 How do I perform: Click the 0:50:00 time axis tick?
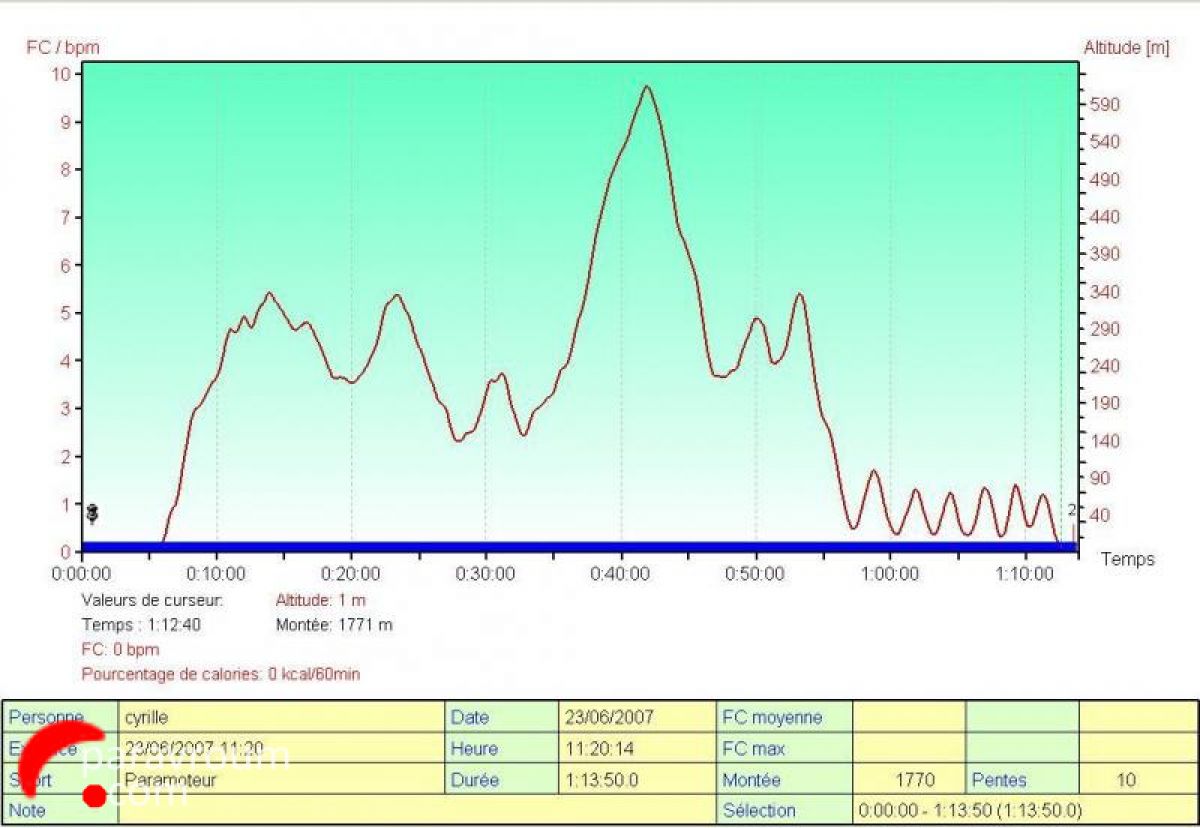coord(755,574)
